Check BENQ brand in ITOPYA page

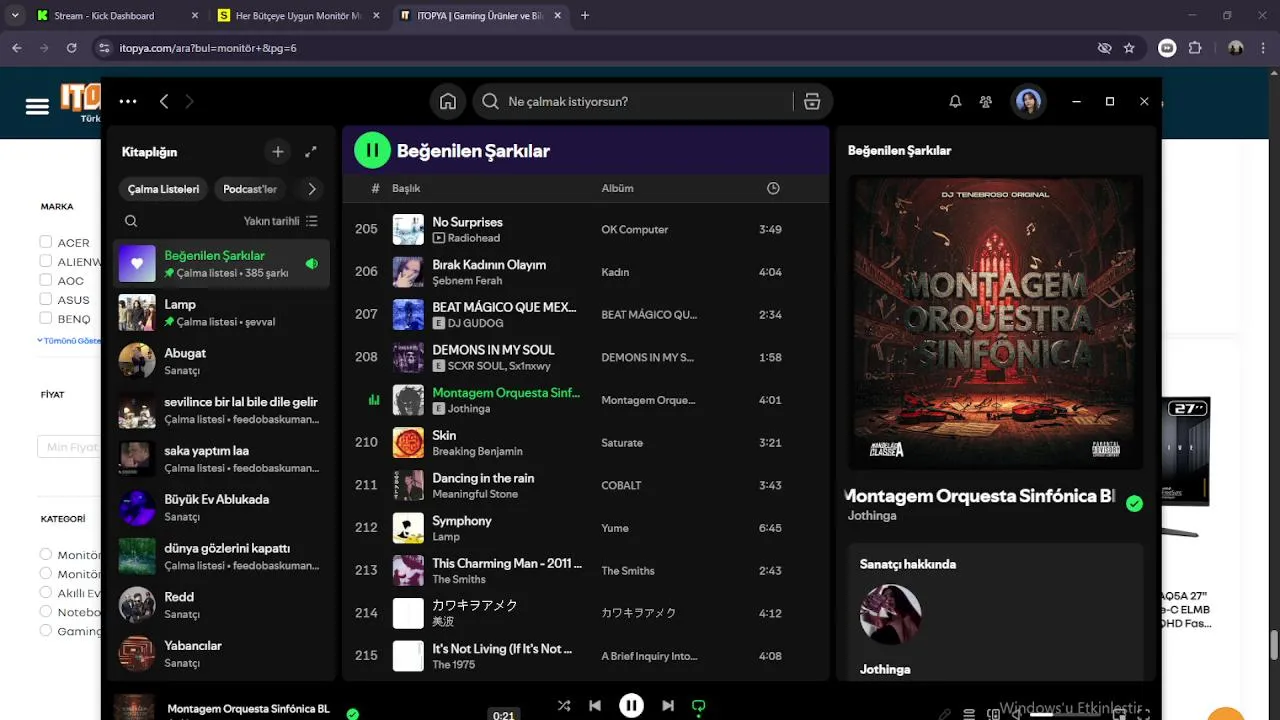(x=45, y=318)
